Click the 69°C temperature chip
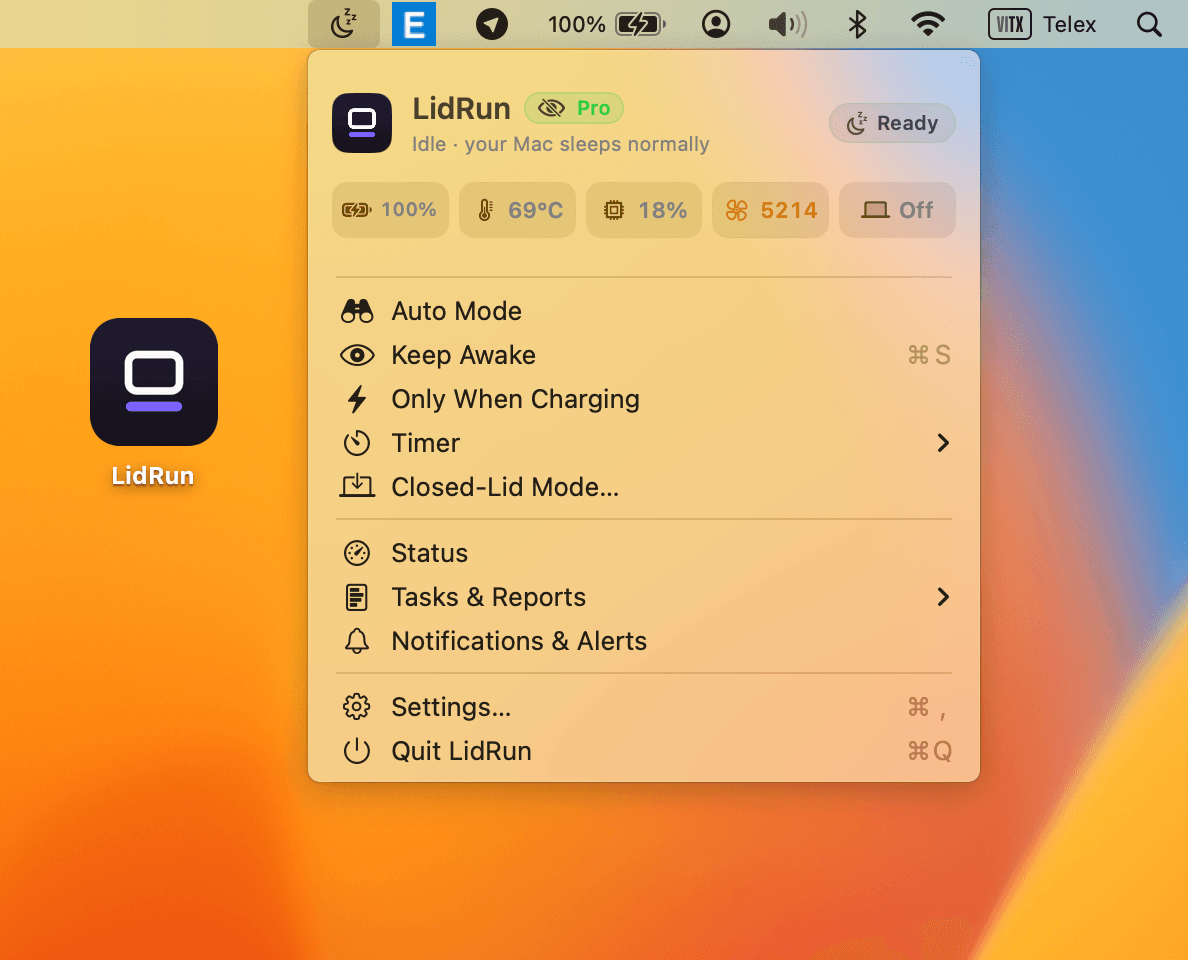The image size is (1188, 960). [x=517, y=210]
